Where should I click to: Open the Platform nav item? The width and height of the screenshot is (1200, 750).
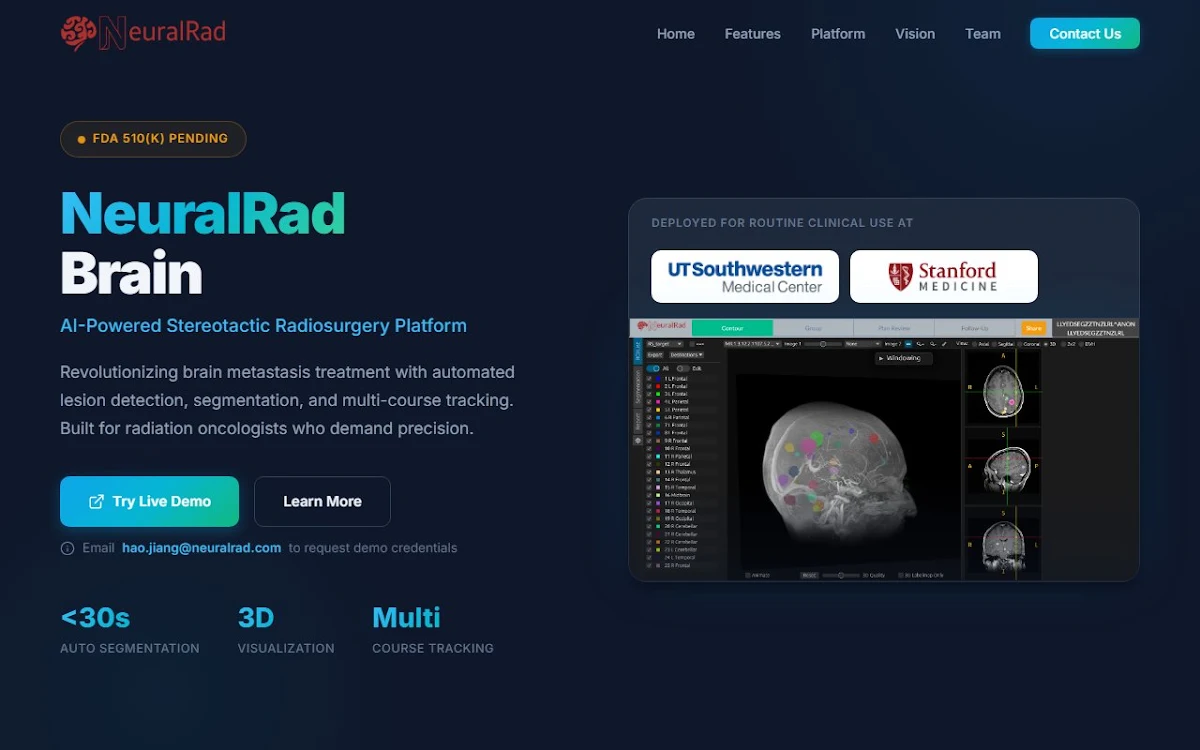[x=838, y=34]
